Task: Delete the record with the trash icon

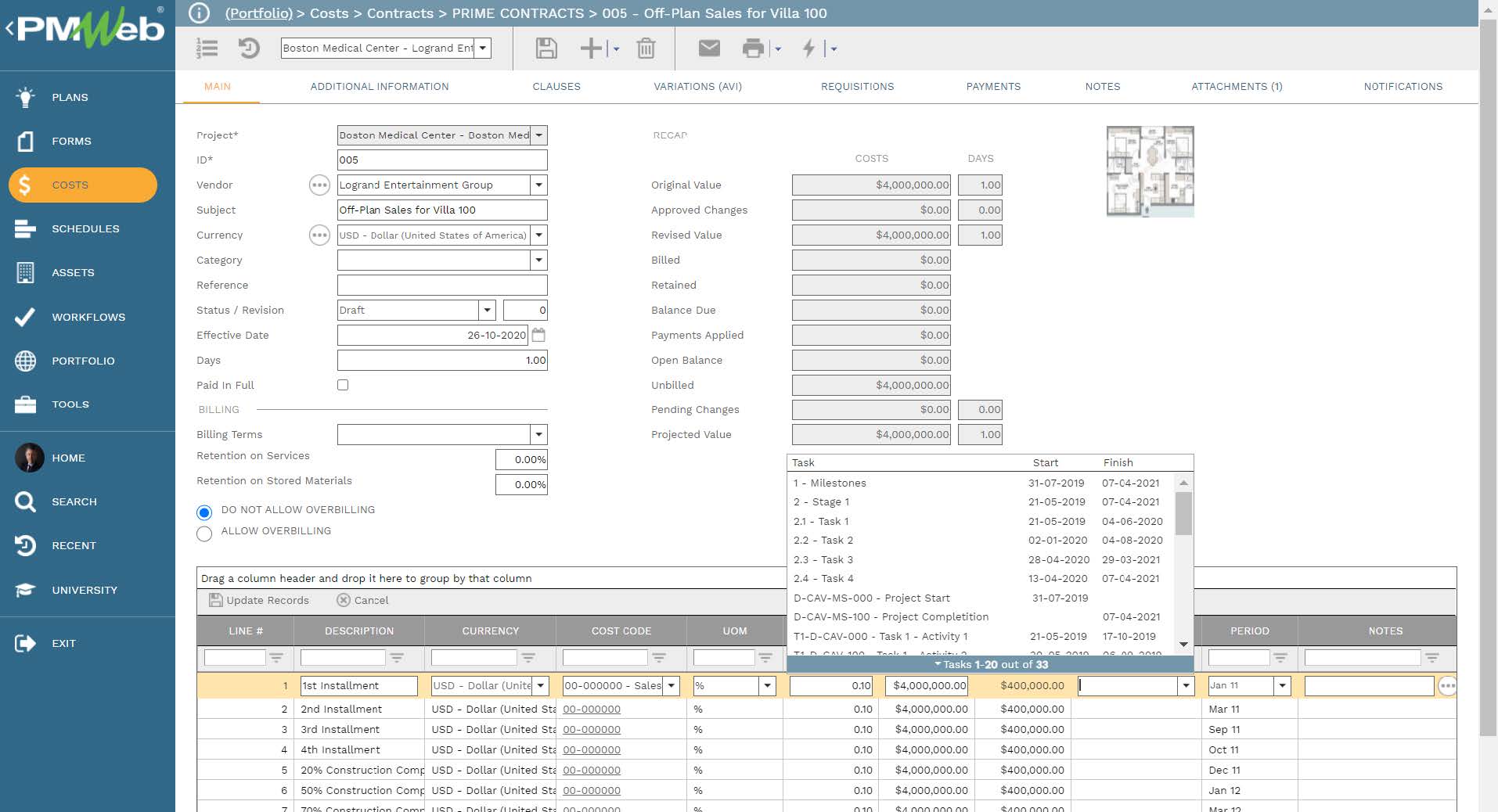Action: (x=645, y=49)
